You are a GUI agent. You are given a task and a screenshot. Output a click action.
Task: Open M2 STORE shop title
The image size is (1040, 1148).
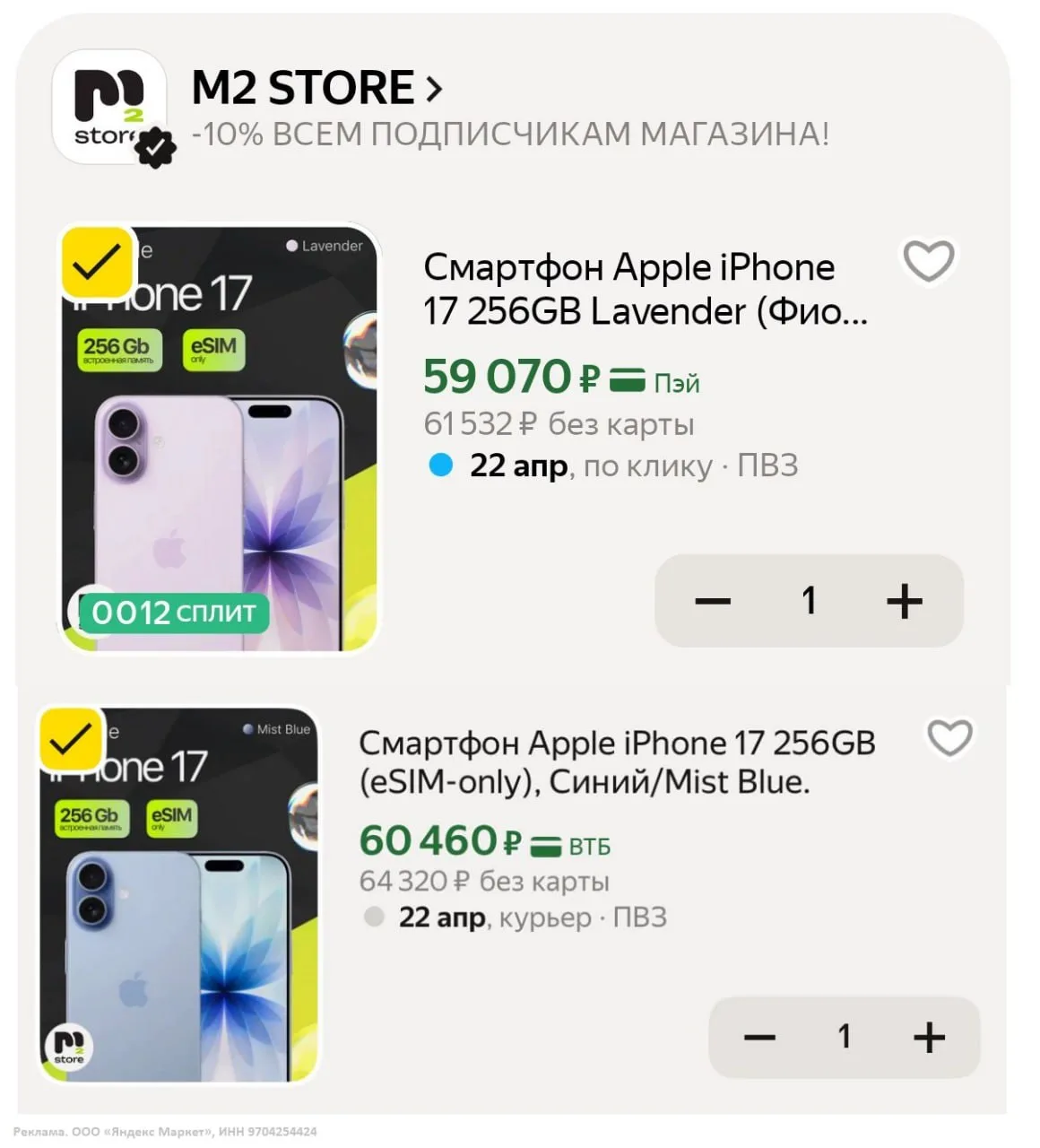click(x=303, y=88)
